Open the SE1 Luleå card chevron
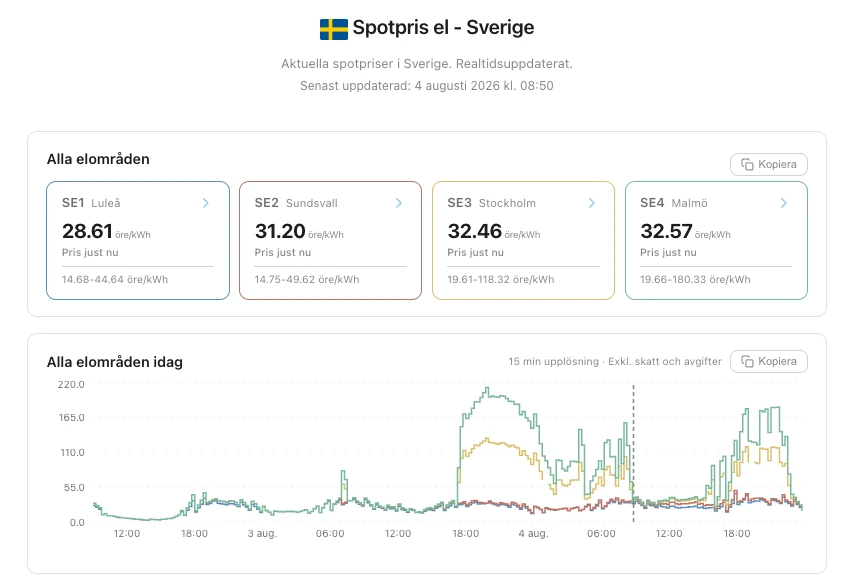 coord(206,203)
